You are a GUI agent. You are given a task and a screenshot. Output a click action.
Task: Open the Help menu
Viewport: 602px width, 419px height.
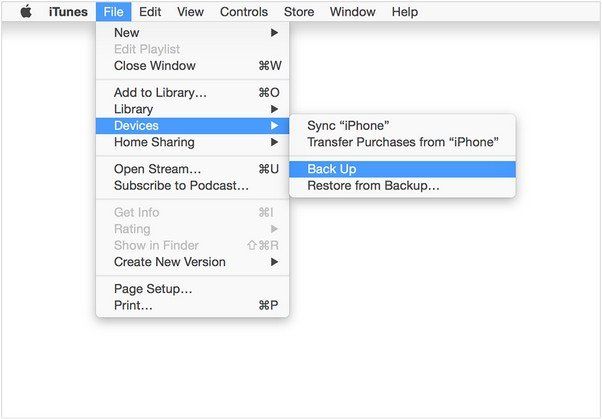[x=405, y=12]
